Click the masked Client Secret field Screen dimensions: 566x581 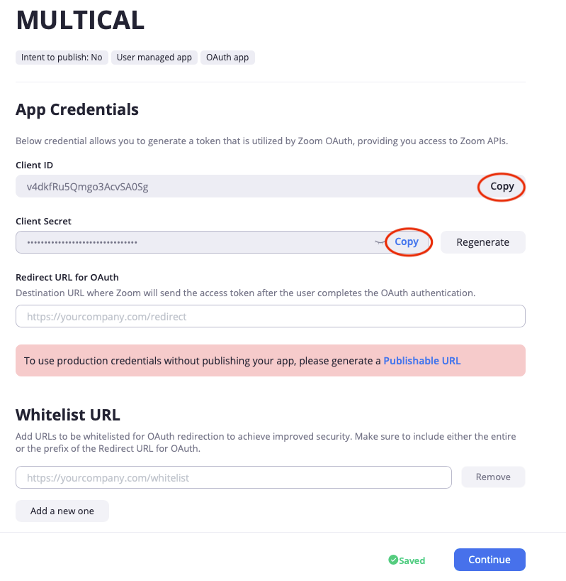click(194, 243)
